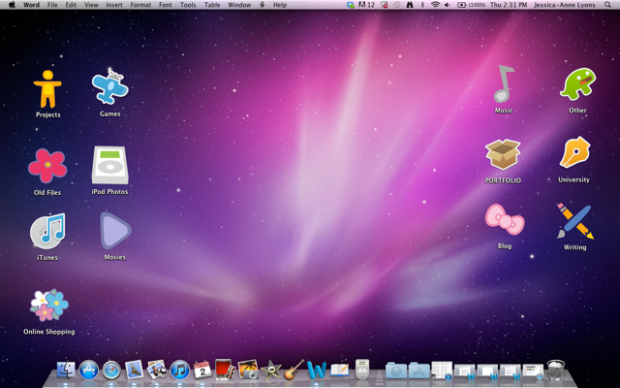Open Safari compass in the Dock

click(112, 371)
